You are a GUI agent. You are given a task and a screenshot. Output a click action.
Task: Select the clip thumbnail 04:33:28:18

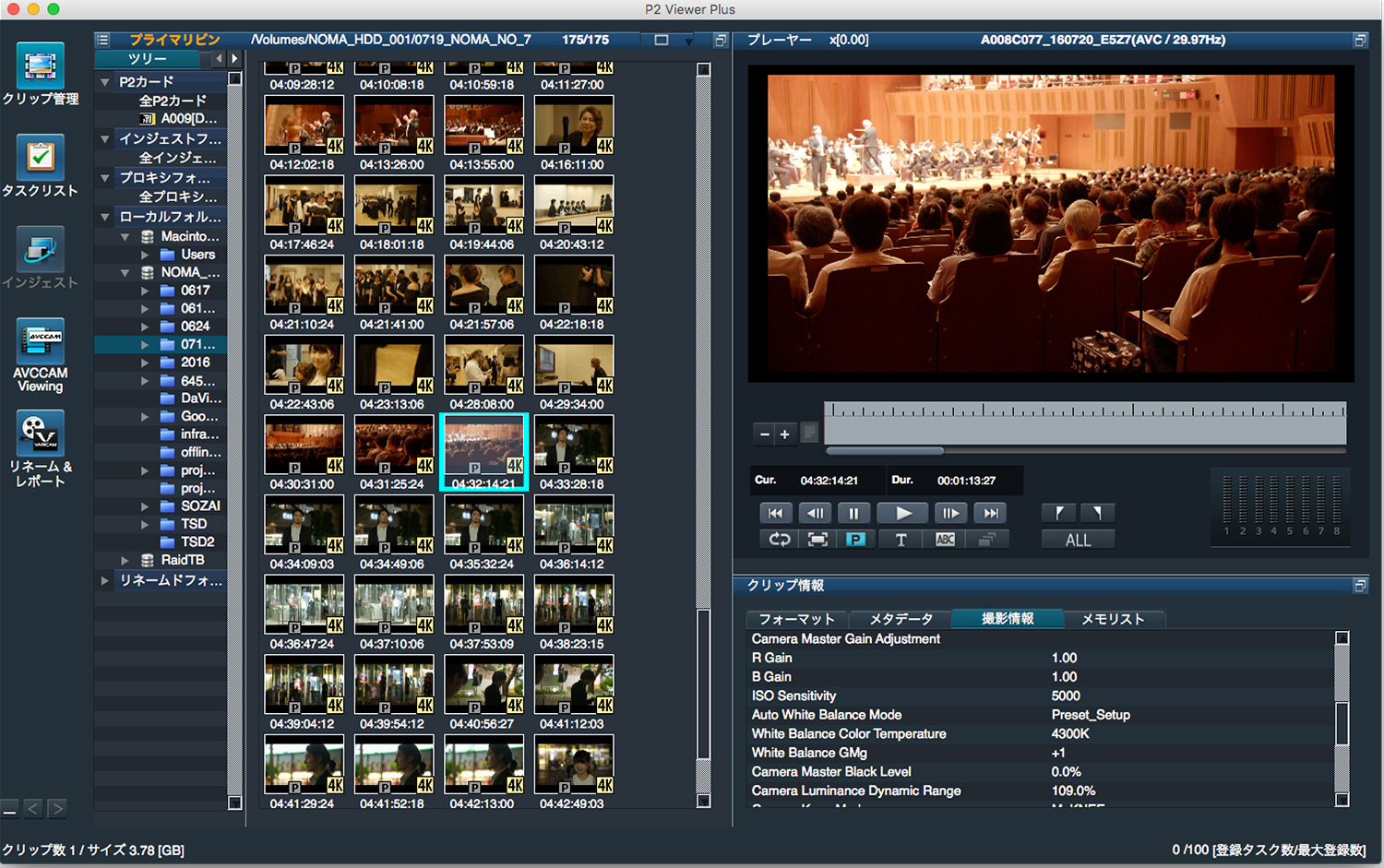[573, 446]
